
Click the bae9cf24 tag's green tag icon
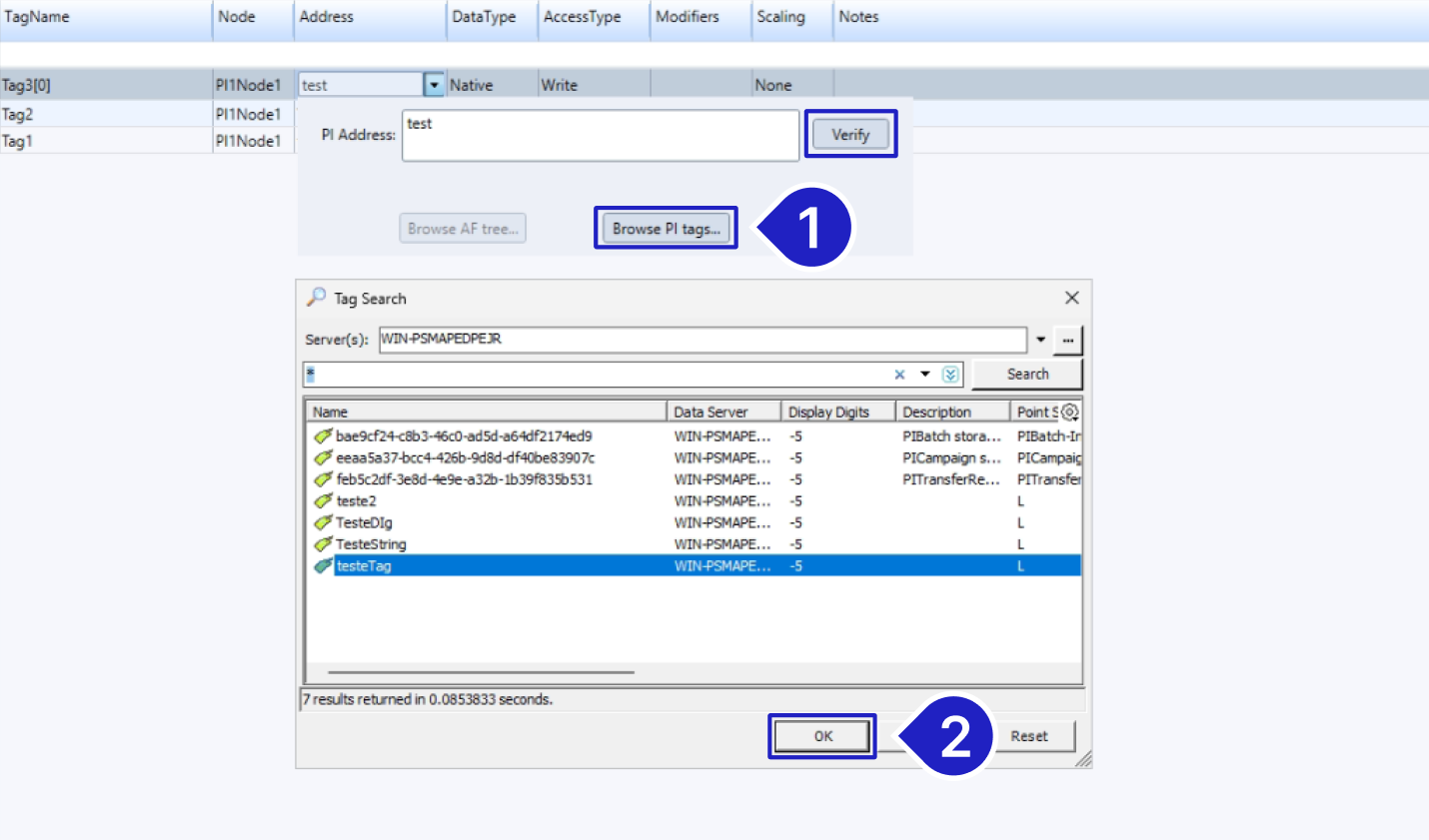point(322,435)
